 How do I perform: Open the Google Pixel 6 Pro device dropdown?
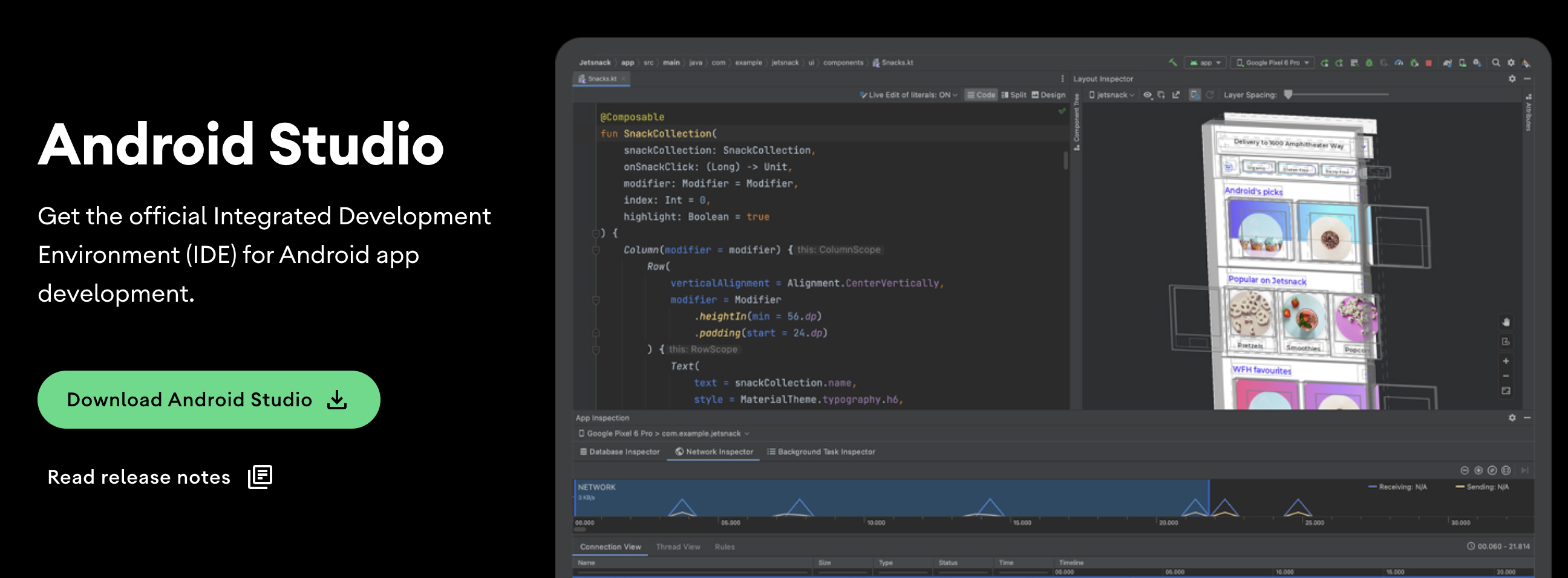coord(1273,63)
